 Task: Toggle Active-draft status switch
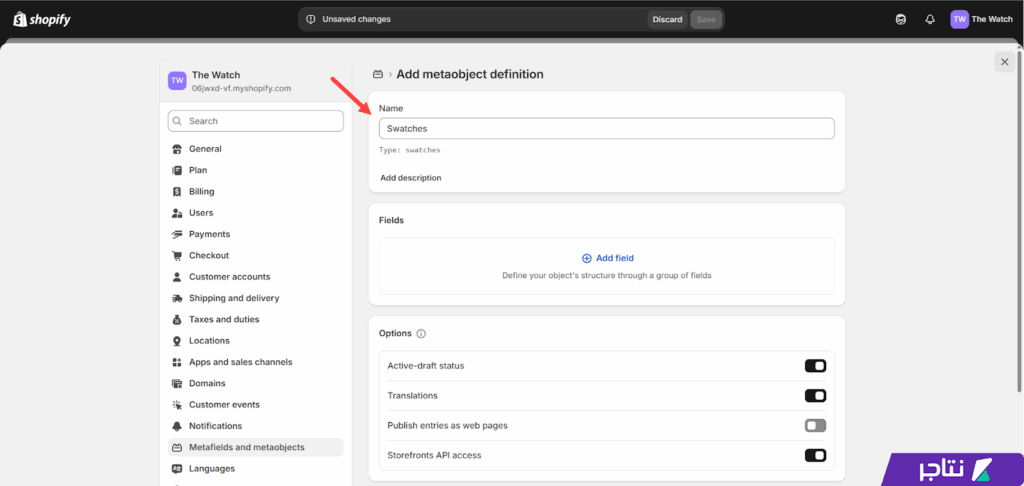[x=815, y=366]
